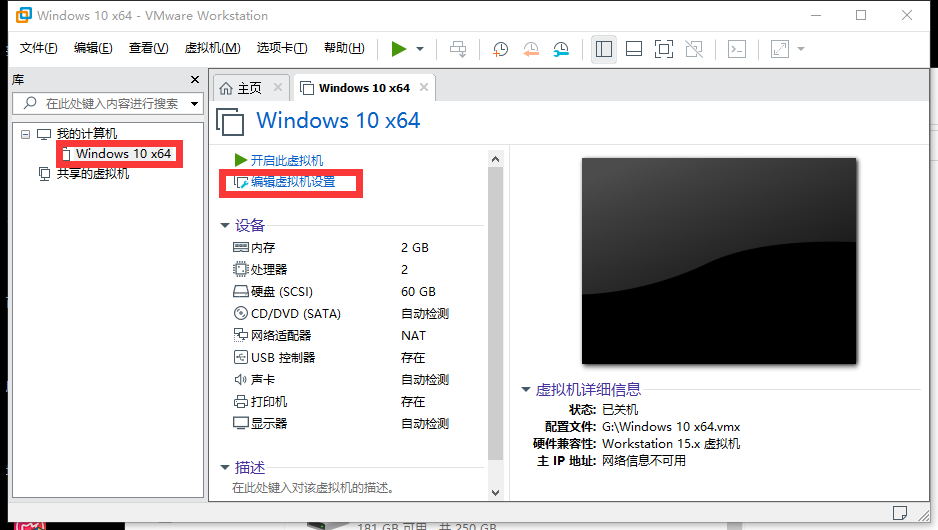Select 共享的虚拟机 tree item
The height and width of the screenshot is (530, 938).
click(x=93, y=173)
